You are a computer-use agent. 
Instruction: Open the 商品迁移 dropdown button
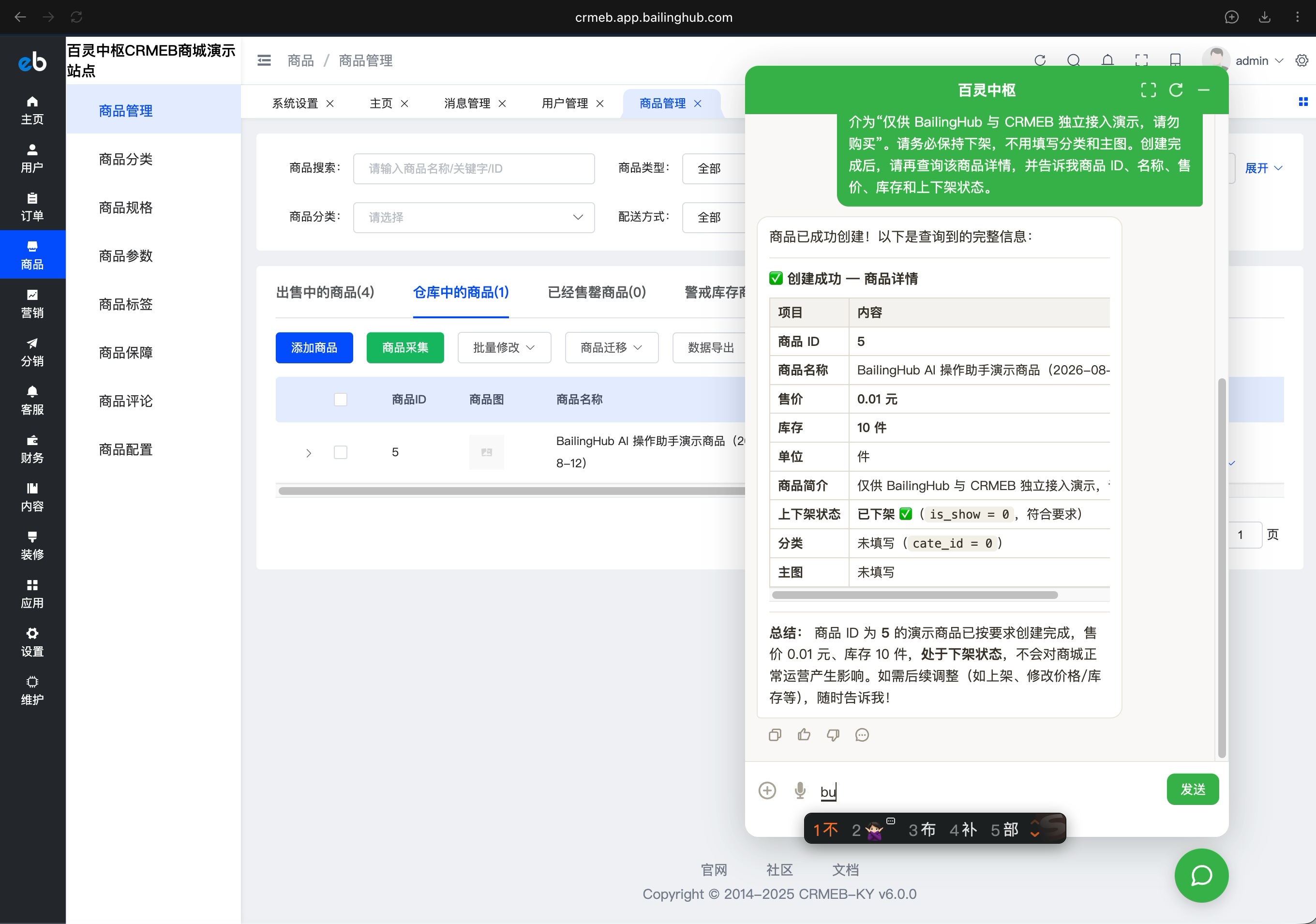[612, 347]
